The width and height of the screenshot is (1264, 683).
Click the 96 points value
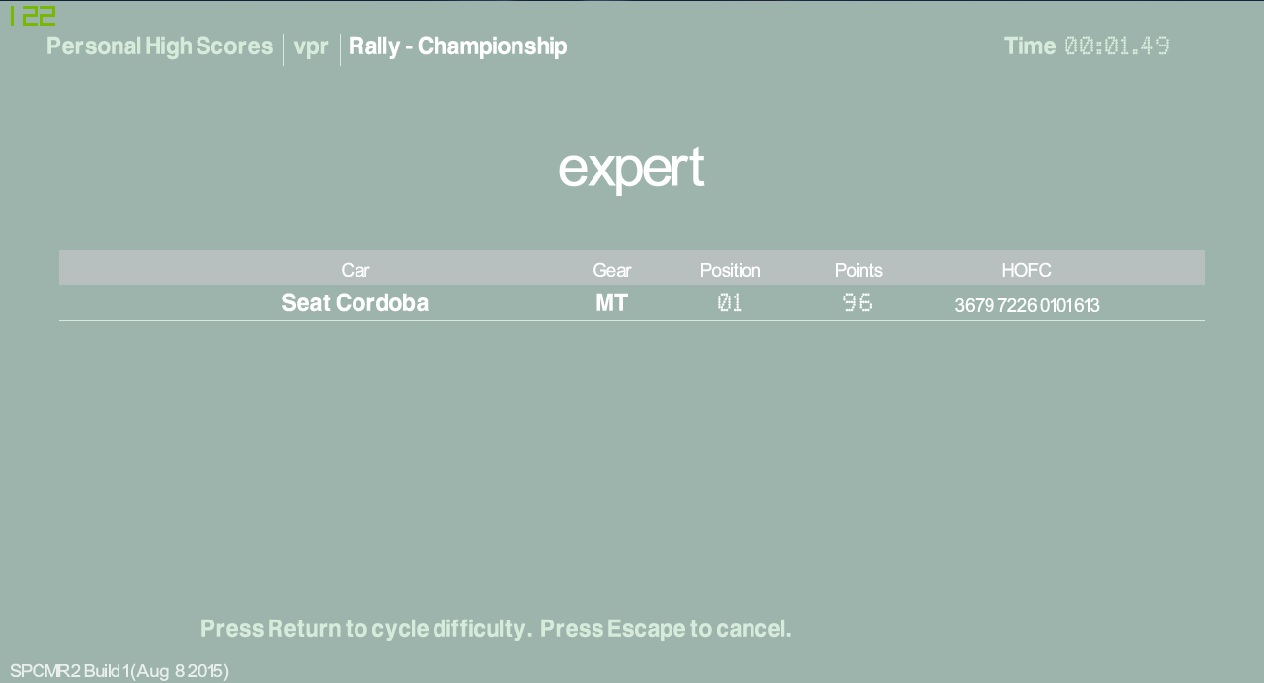[x=858, y=303]
